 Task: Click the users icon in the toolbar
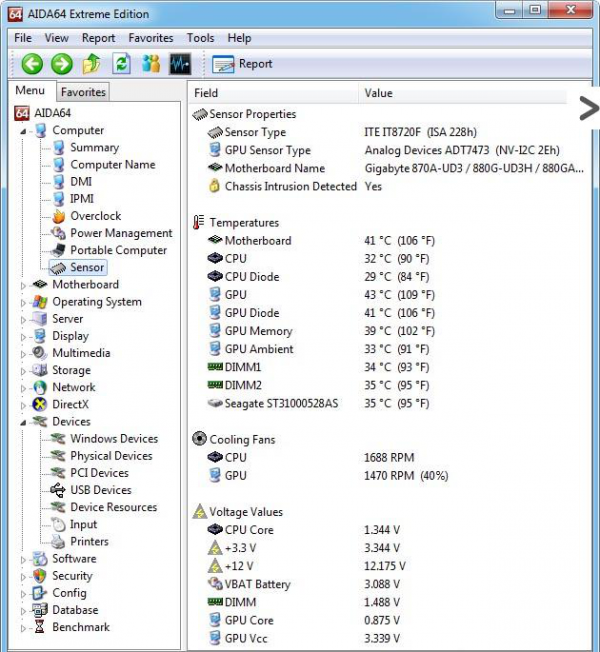pos(151,64)
